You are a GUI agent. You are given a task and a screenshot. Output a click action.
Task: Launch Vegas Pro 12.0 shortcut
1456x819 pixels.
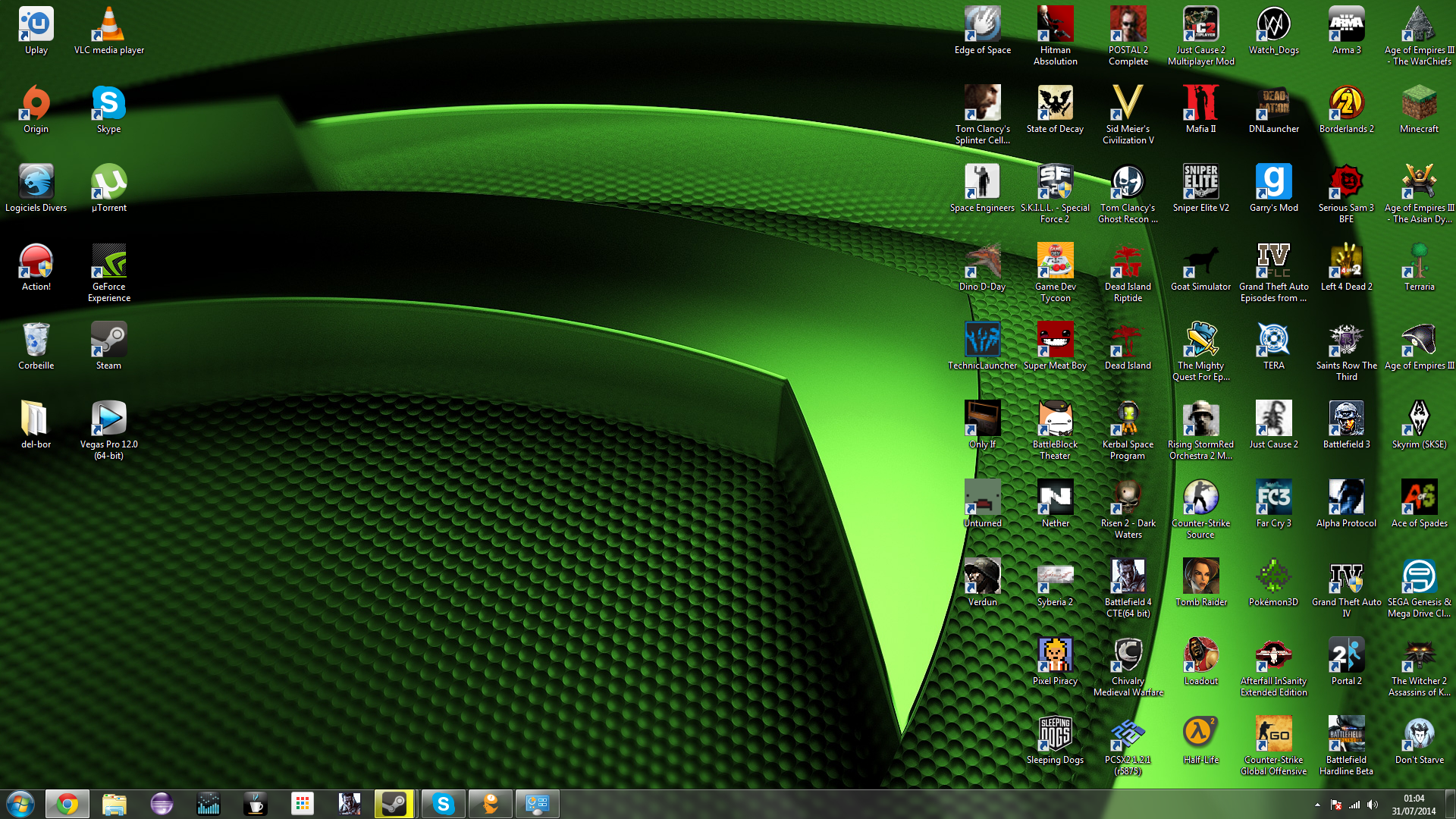(x=108, y=431)
